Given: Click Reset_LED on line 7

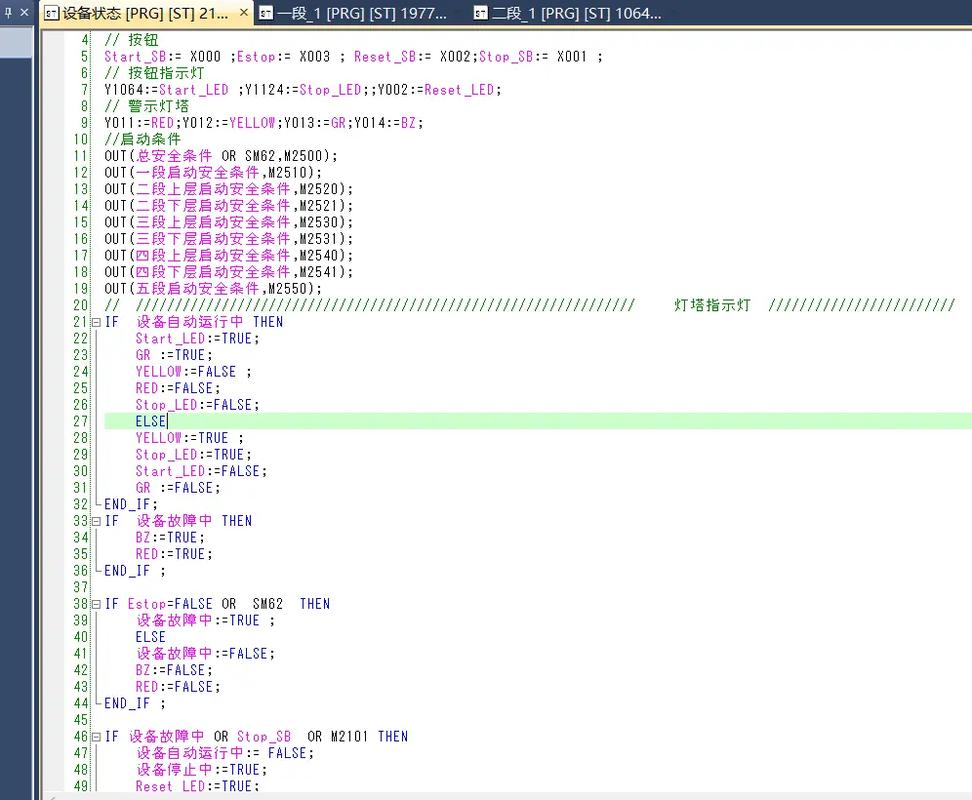Looking at the screenshot, I should (x=459, y=90).
